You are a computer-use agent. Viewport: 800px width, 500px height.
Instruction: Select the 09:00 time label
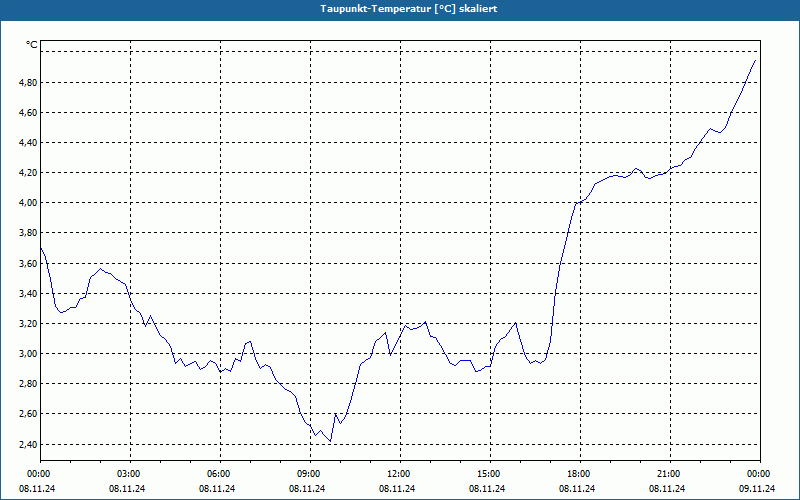pyautogui.click(x=308, y=474)
